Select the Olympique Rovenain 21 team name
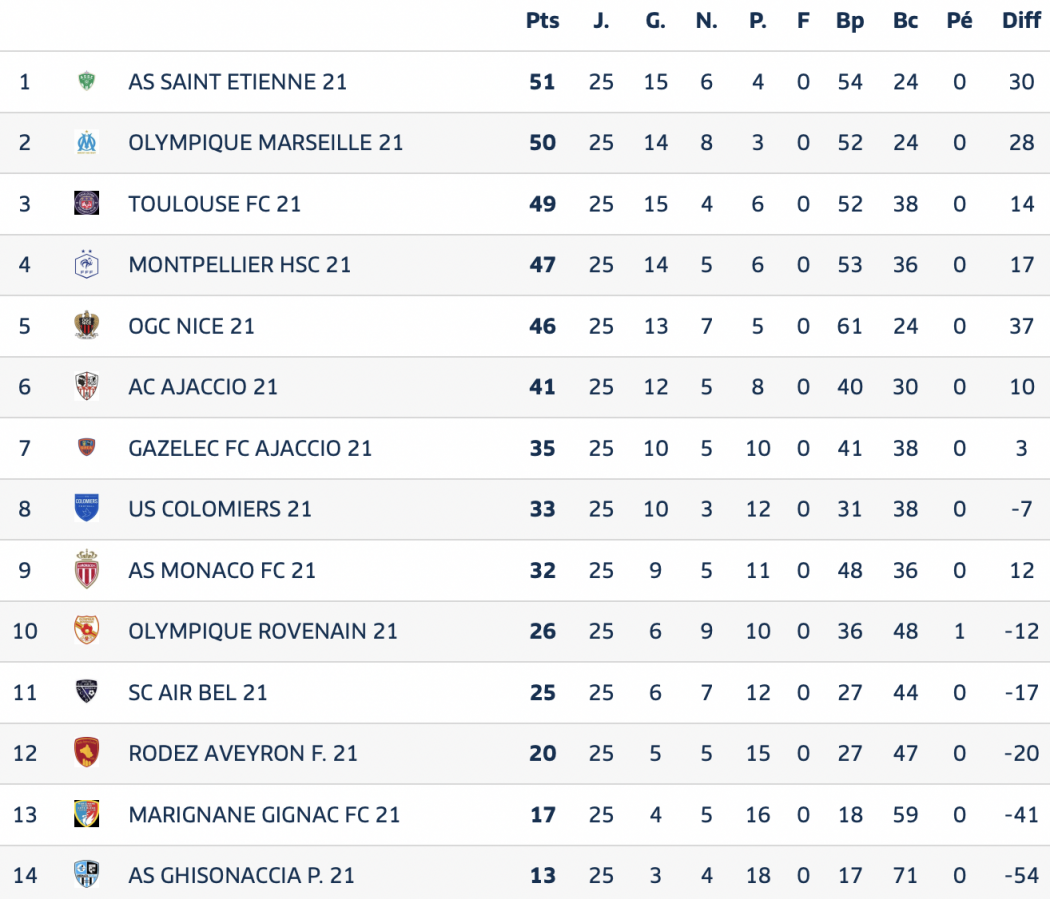 [x=263, y=631]
